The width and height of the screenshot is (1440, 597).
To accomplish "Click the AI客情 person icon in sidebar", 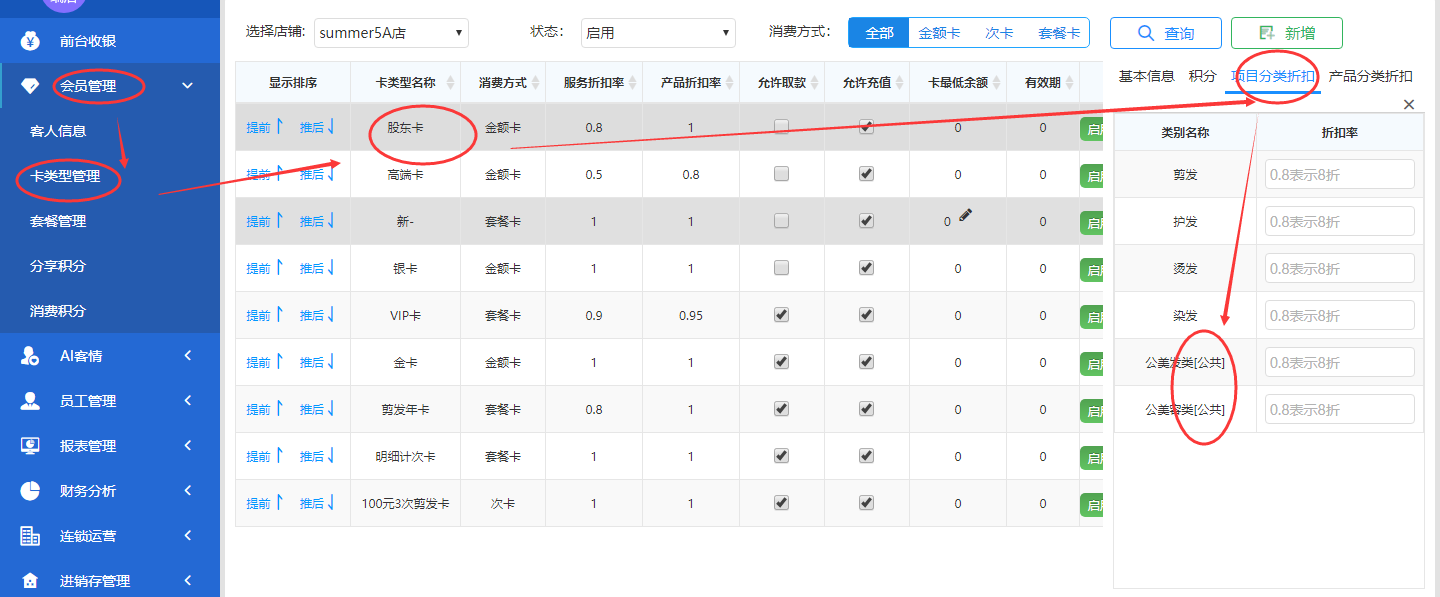I will click(x=30, y=356).
